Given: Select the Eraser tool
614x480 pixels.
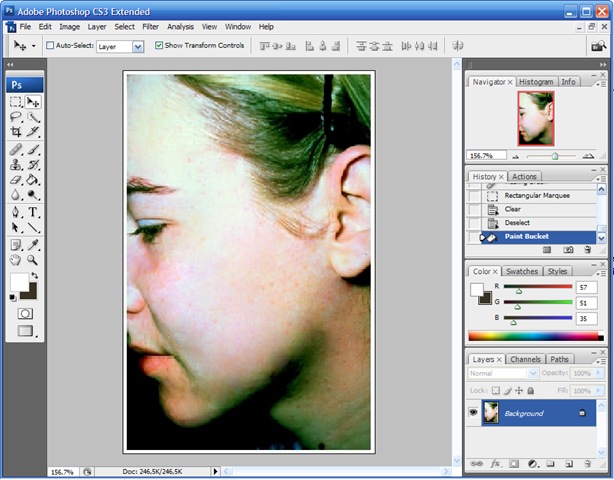Looking at the screenshot, I should click(16, 180).
